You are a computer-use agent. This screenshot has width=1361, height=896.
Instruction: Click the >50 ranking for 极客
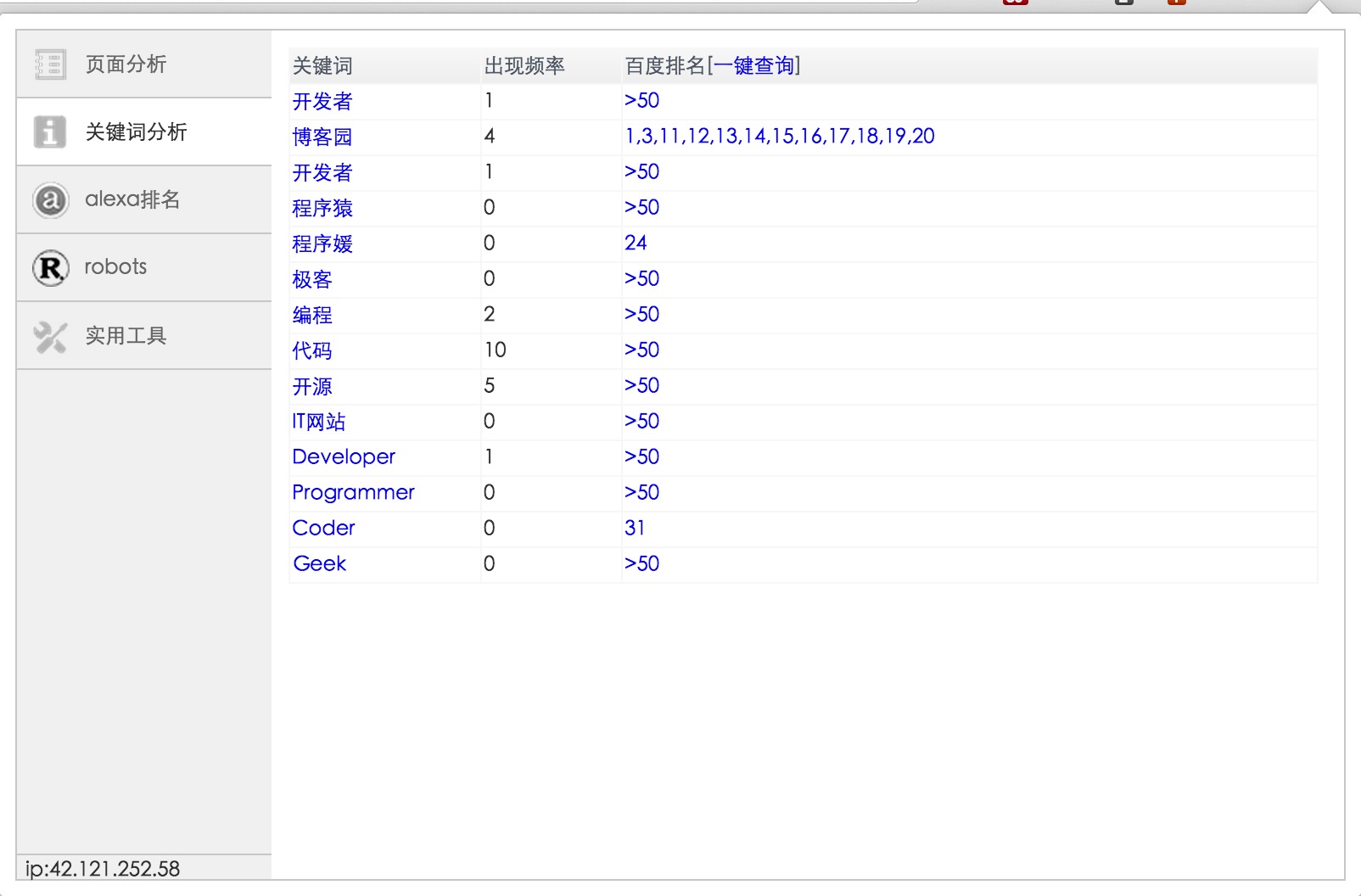point(642,278)
